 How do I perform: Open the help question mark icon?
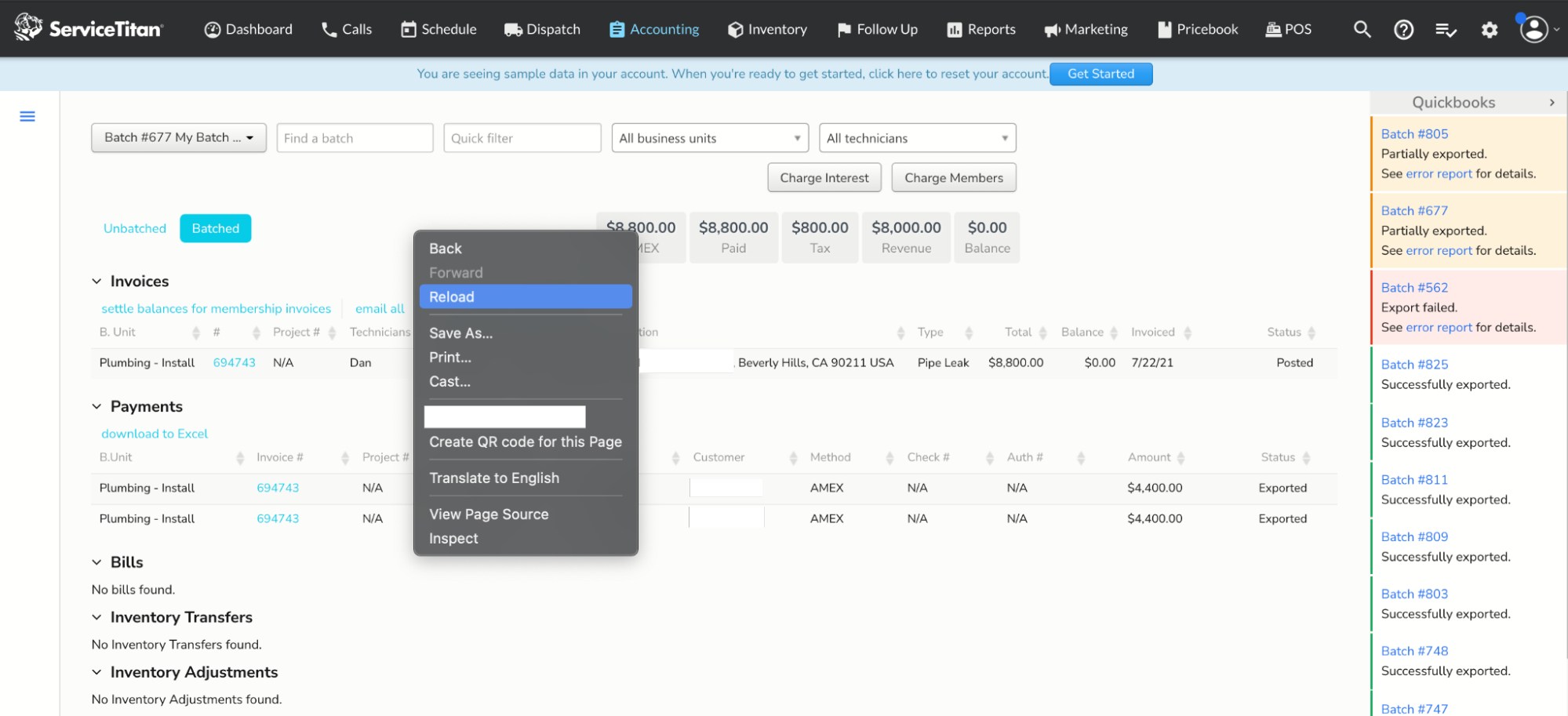tap(1403, 30)
